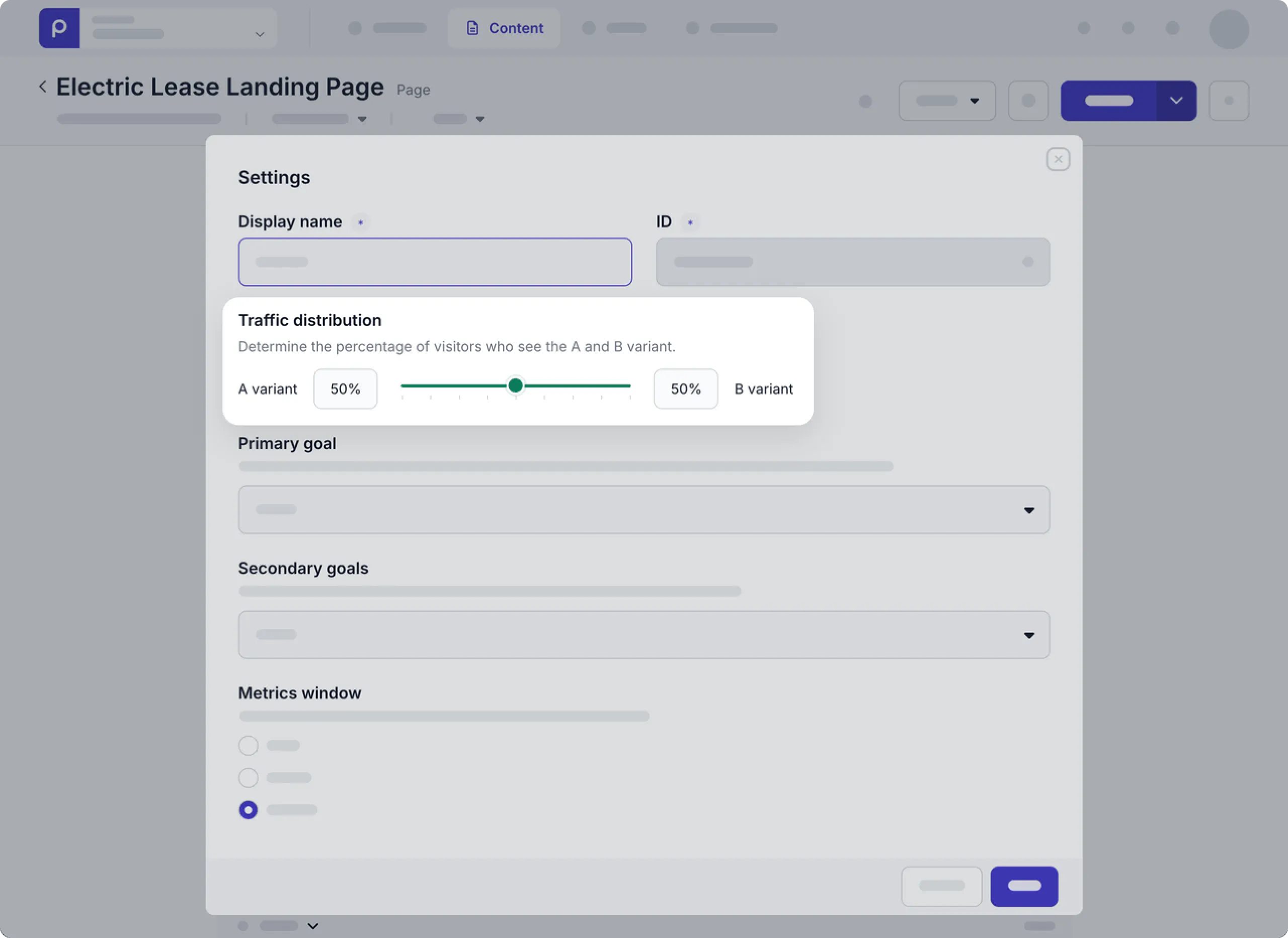Expand the workspace selector chevron next to the logo
The height and width of the screenshot is (938, 1288).
[x=260, y=35]
